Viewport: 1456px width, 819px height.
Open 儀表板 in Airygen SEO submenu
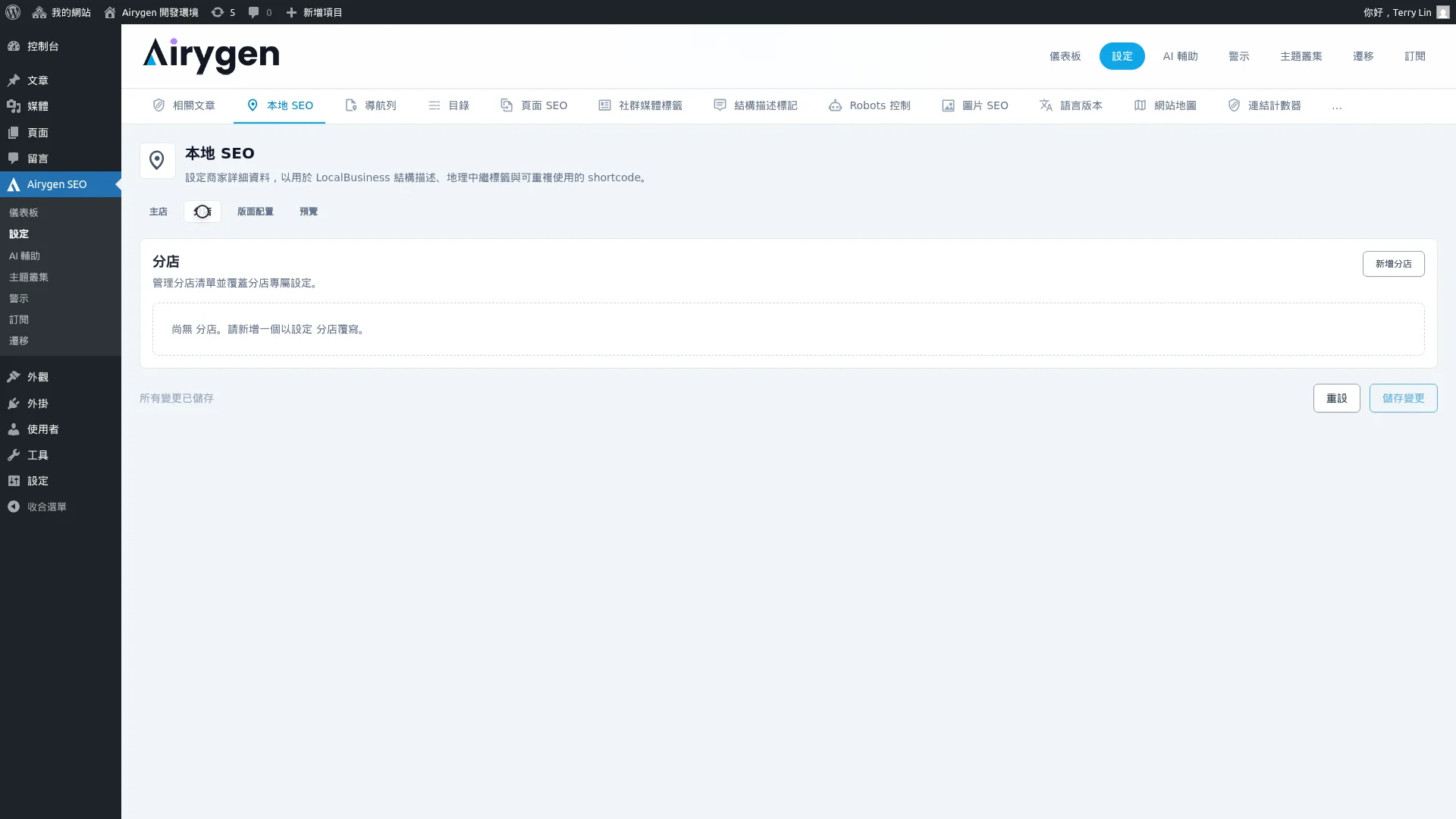click(24, 213)
